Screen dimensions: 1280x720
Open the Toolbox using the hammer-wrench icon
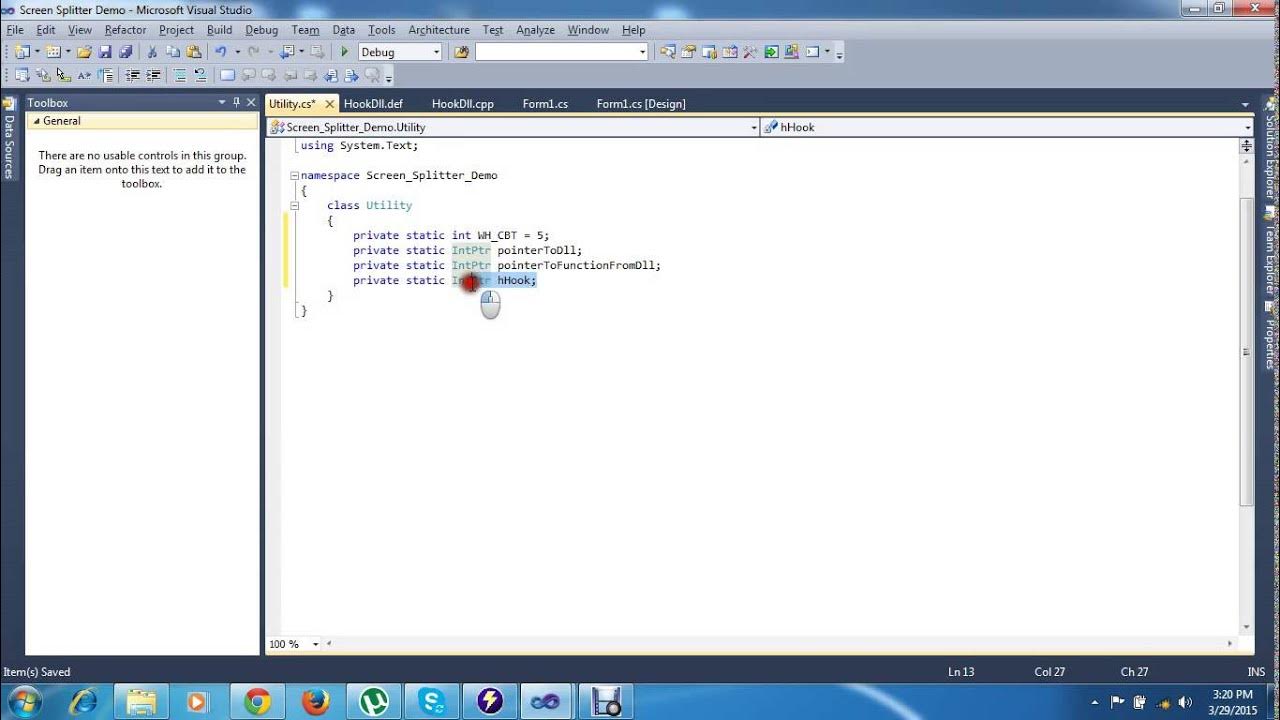click(750, 52)
